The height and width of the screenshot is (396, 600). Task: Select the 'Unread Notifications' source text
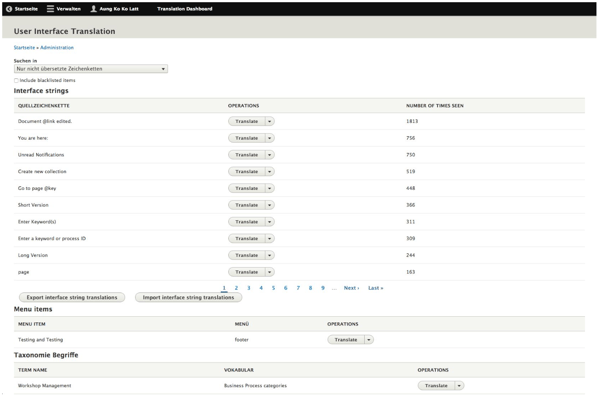pos(41,155)
